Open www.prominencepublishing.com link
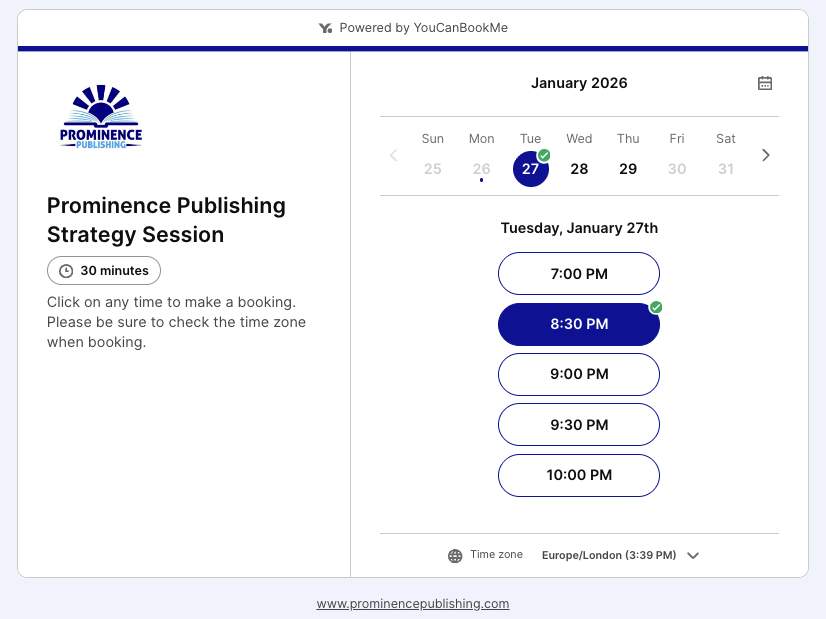The image size is (826, 619). pyautogui.click(x=412, y=604)
